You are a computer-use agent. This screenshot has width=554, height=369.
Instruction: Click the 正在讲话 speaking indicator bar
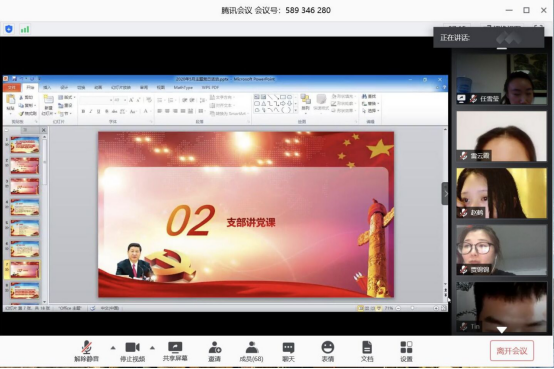point(489,37)
